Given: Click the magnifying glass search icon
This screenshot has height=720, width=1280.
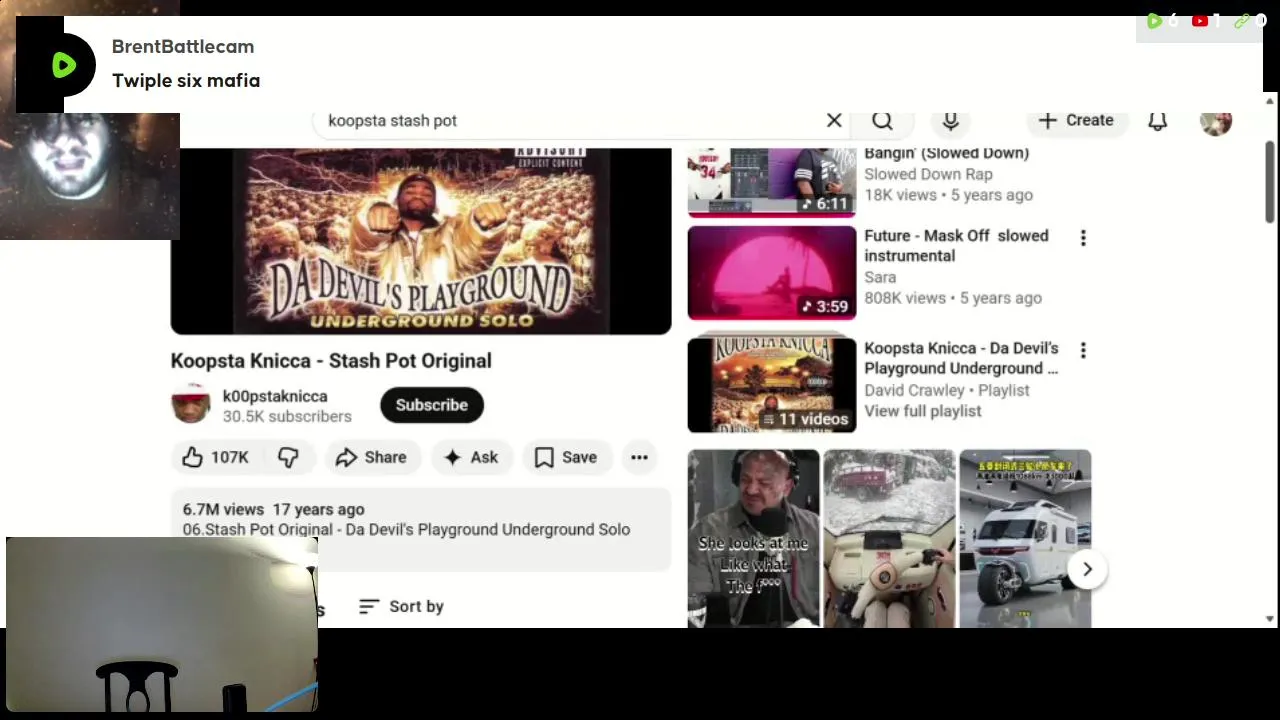Looking at the screenshot, I should tap(882, 120).
